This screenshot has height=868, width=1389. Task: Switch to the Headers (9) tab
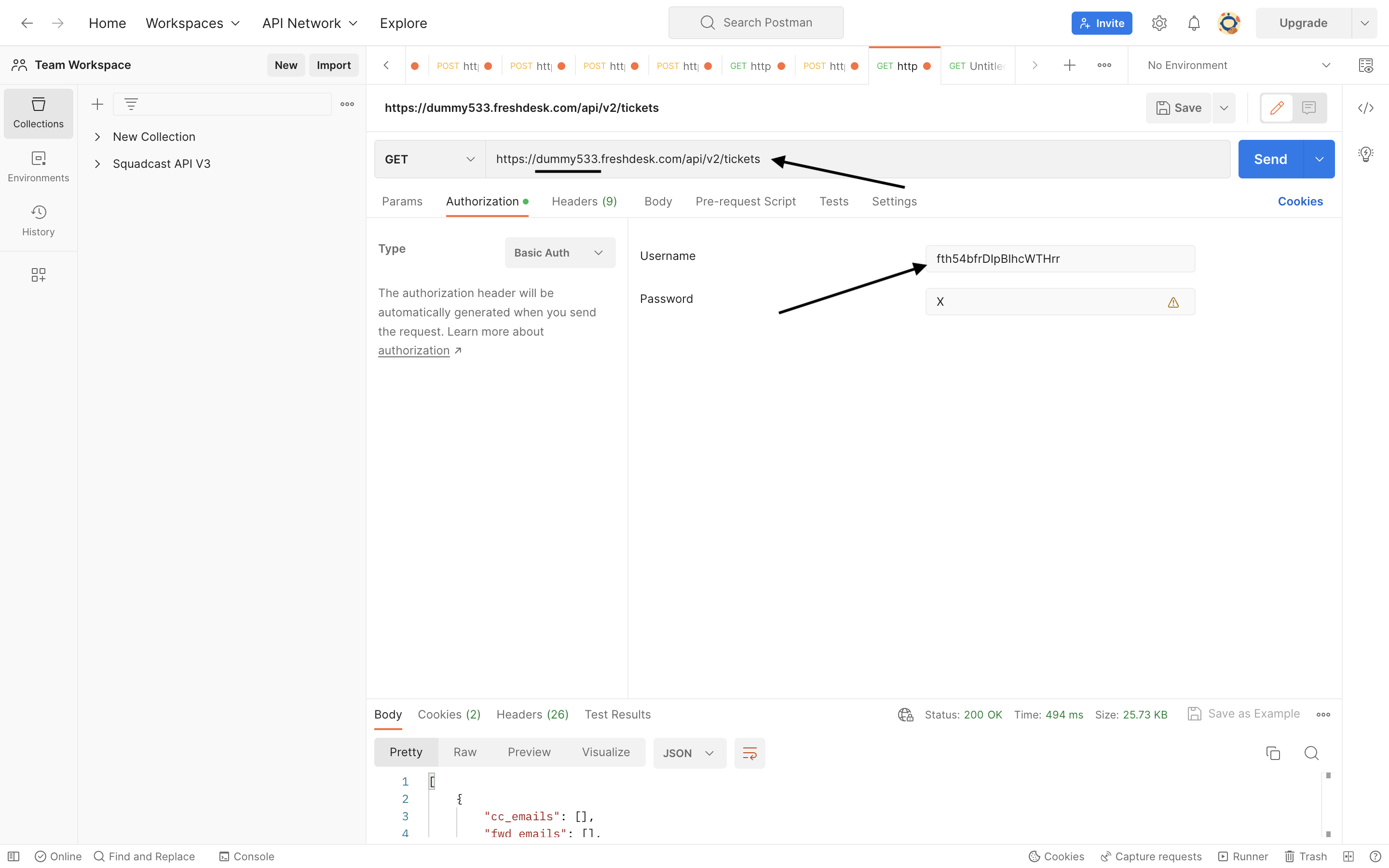click(584, 202)
